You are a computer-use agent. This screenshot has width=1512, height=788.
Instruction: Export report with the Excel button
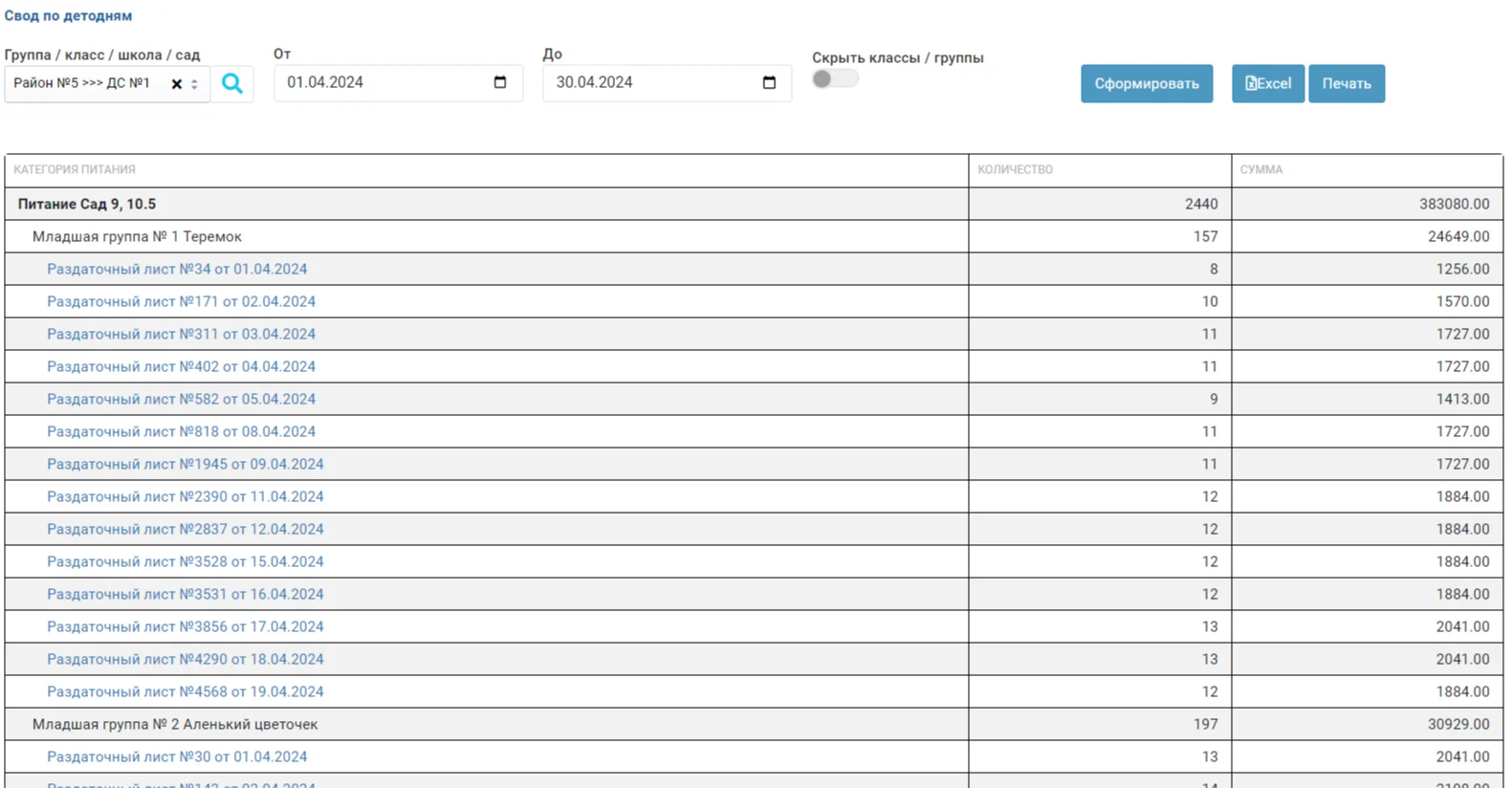click(x=1268, y=83)
